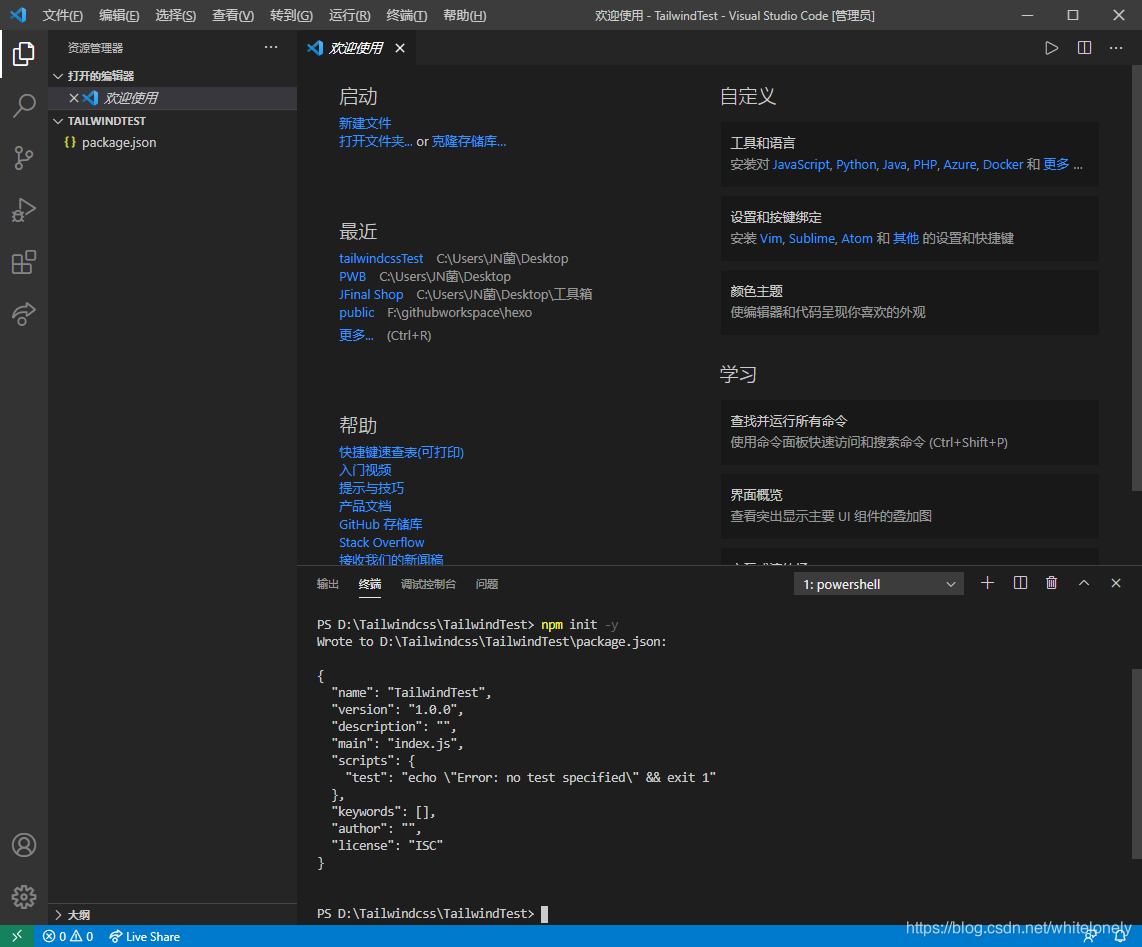Open the GitHub 存储库 link
The image size is (1142, 947).
(380, 524)
